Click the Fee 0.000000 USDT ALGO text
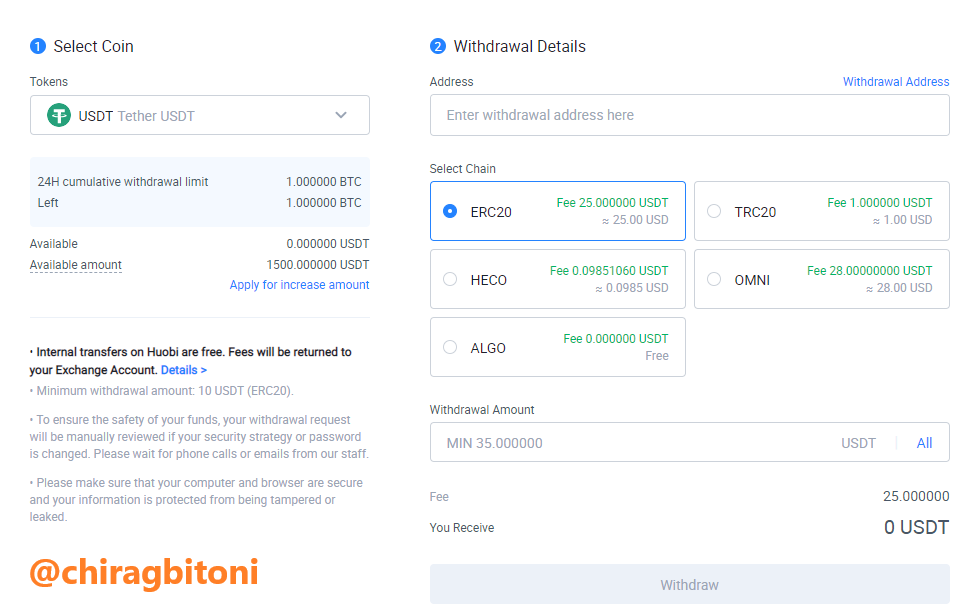 point(615,338)
